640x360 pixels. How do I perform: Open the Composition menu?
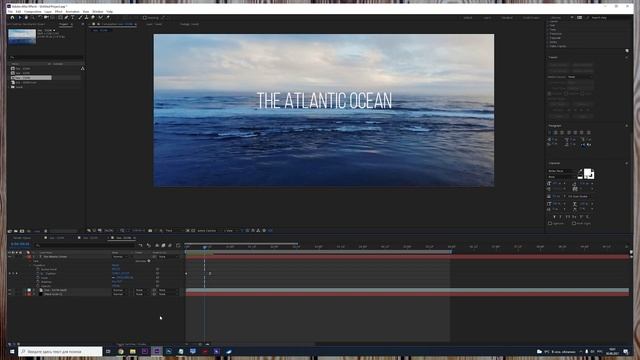(33, 11)
